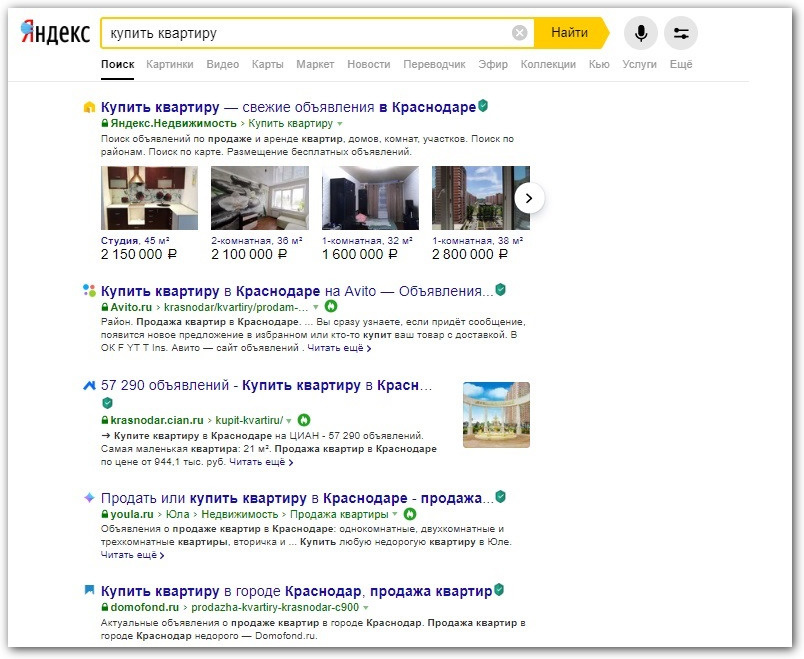This screenshot has height=659, width=804.
Task: Open the Карты tab
Action: click(x=268, y=64)
